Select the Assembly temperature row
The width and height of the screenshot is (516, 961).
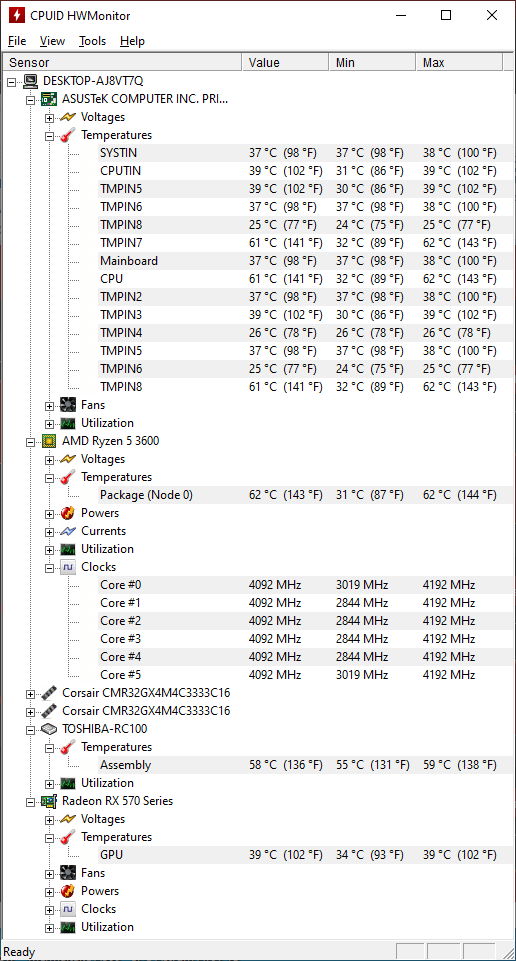(x=306, y=765)
